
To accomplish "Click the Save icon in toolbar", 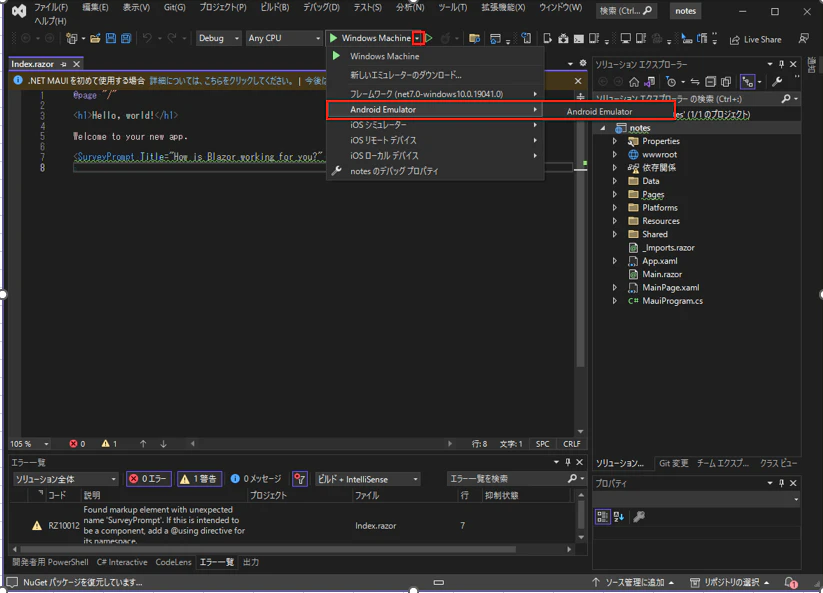I will 110,38.
